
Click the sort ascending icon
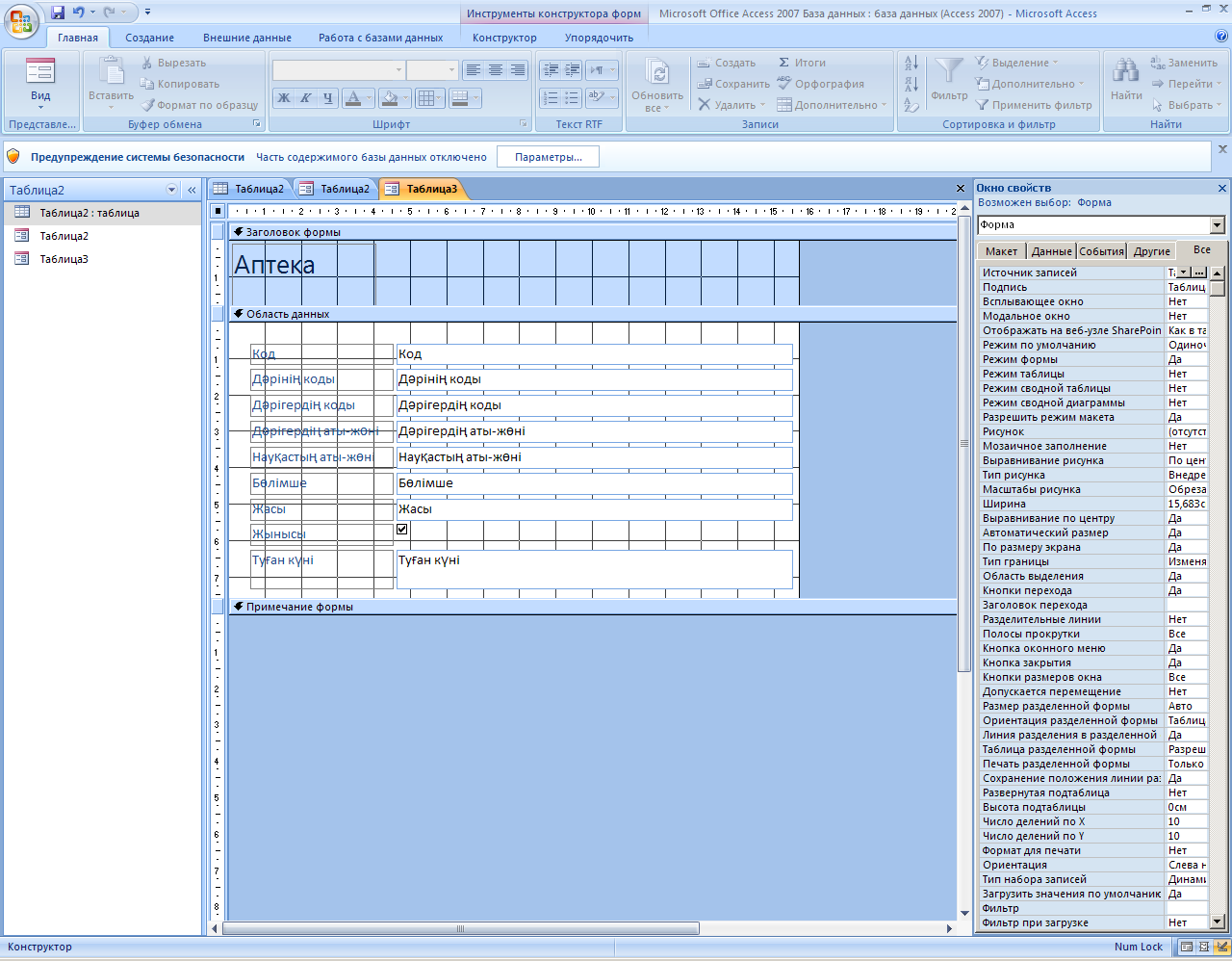[911, 64]
